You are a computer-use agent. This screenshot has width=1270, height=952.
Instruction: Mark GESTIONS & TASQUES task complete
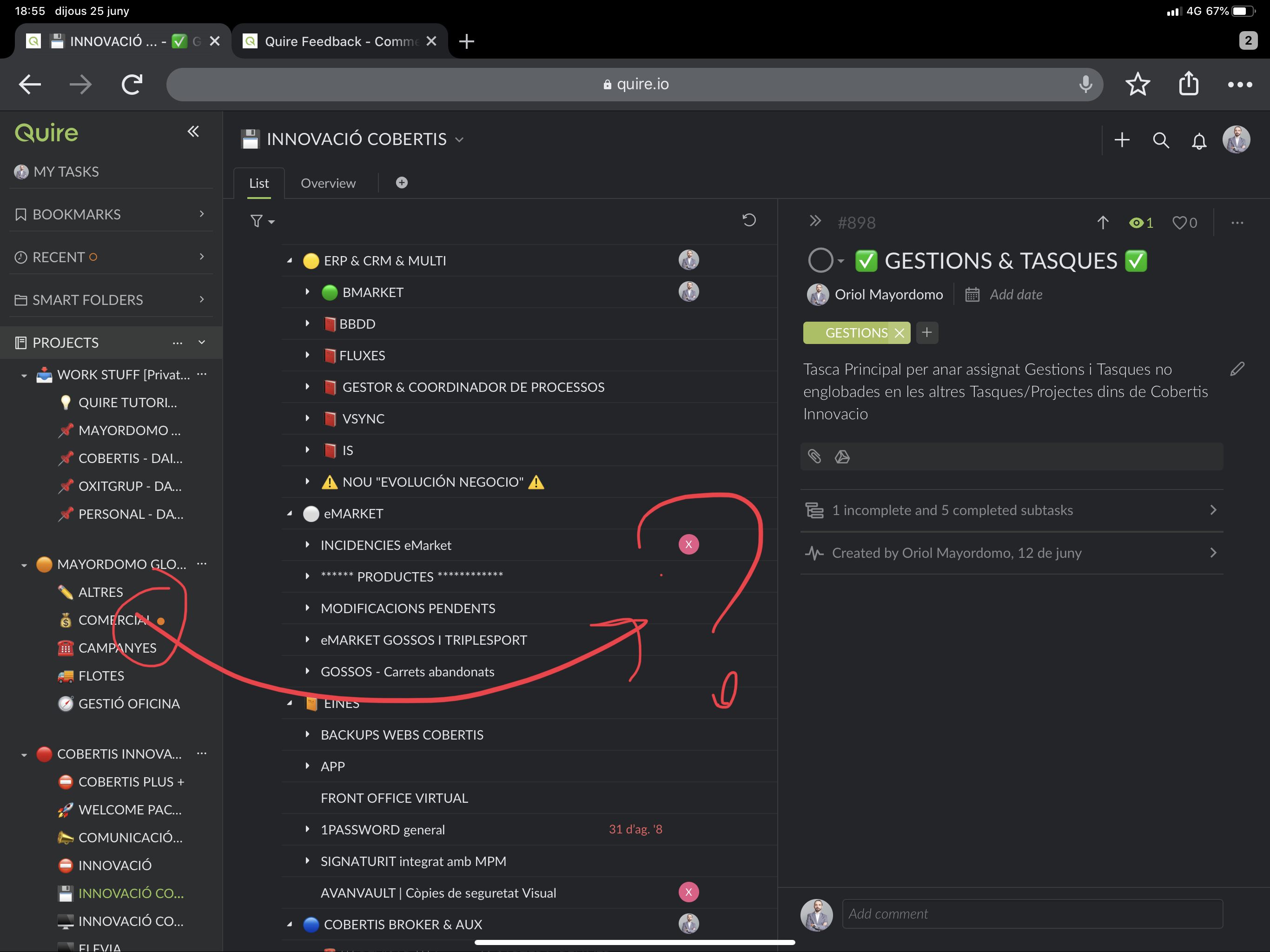click(x=820, y=260)
